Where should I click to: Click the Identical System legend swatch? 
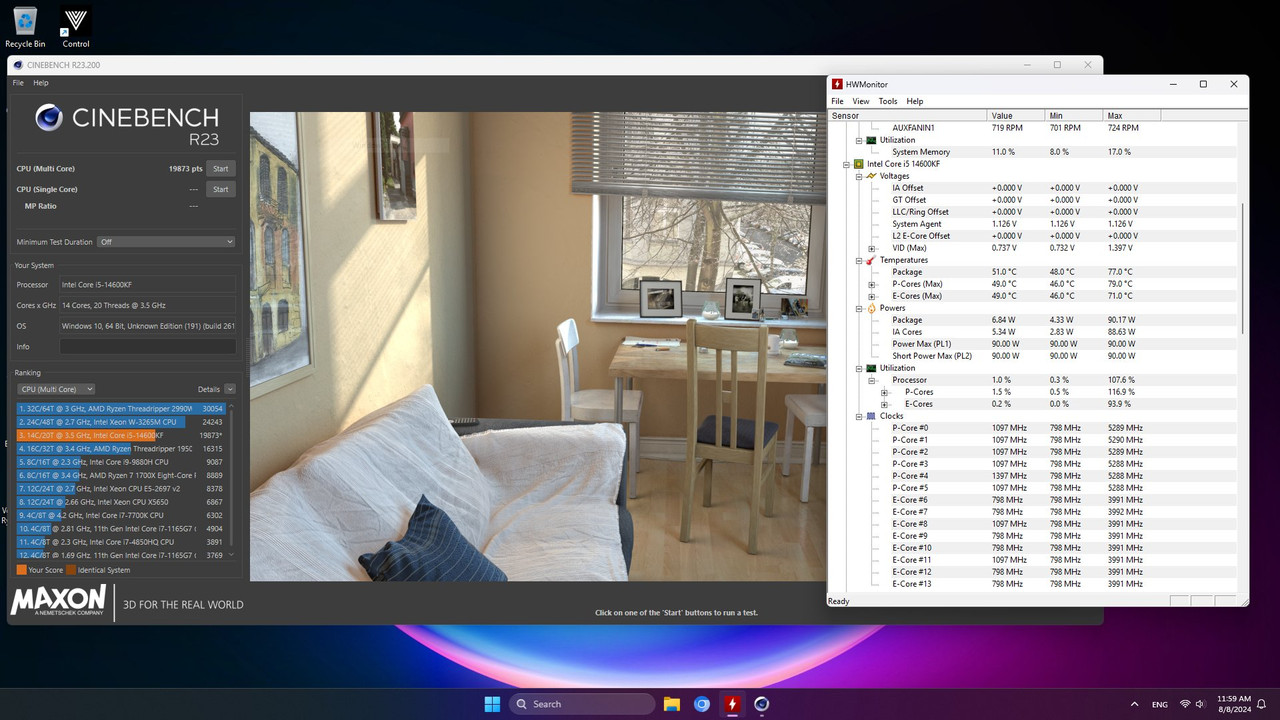point(71,570)
